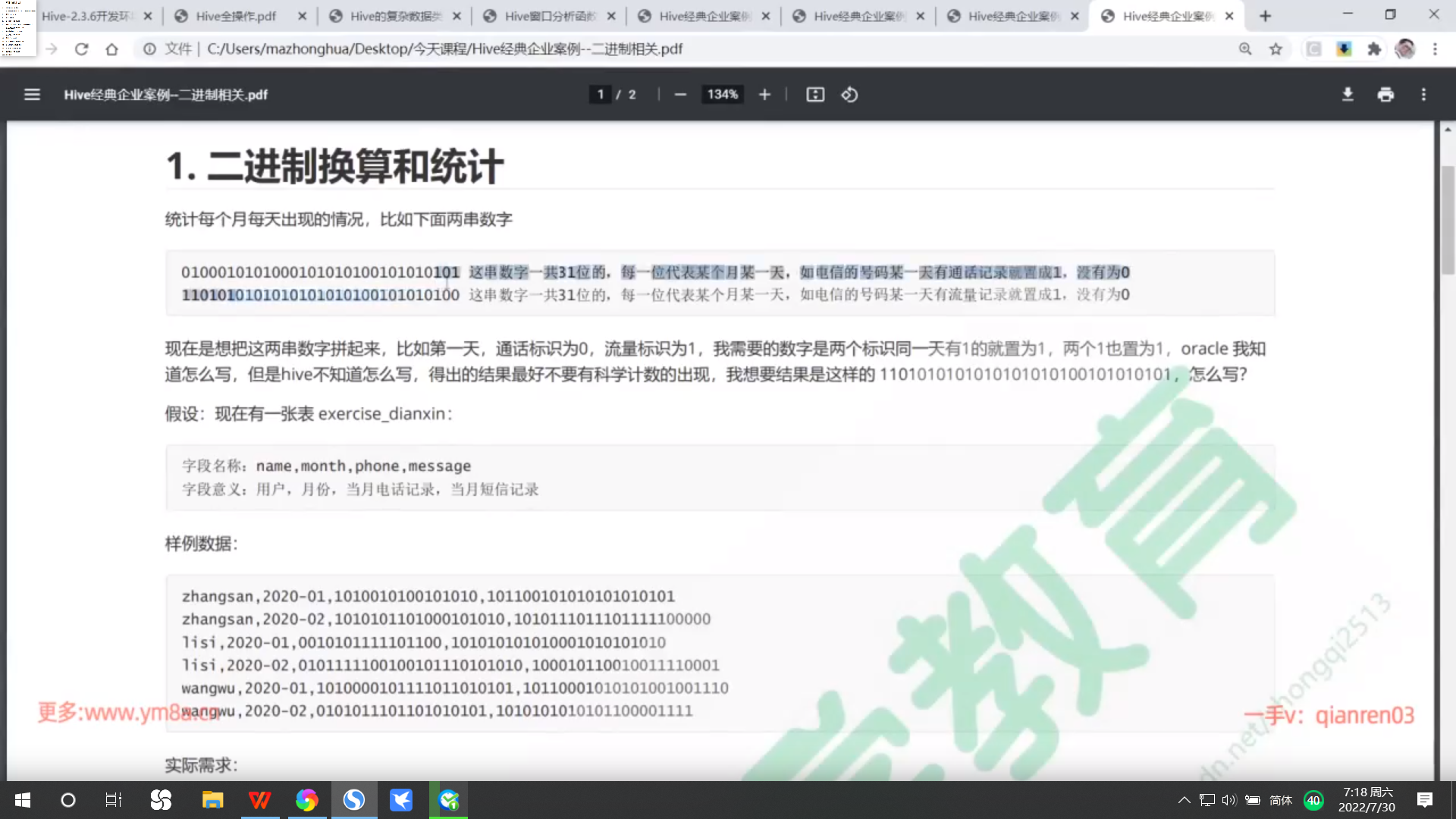
Task: Print the PDF document
Action: pyautogui.click(x=1385, y=95)
